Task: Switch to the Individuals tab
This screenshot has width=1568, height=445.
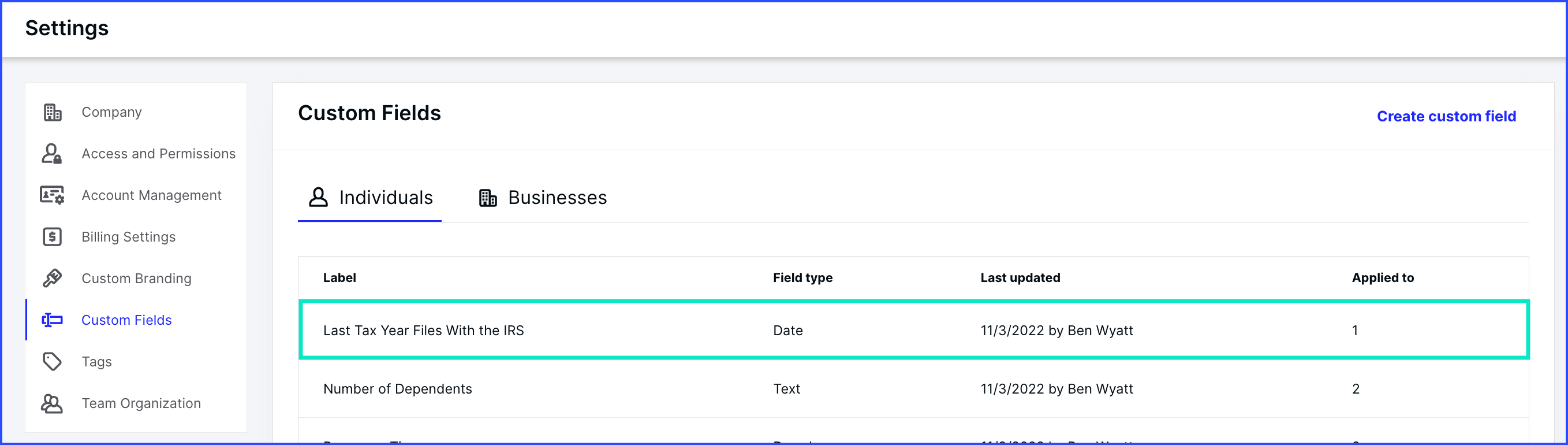Action: 370,198
